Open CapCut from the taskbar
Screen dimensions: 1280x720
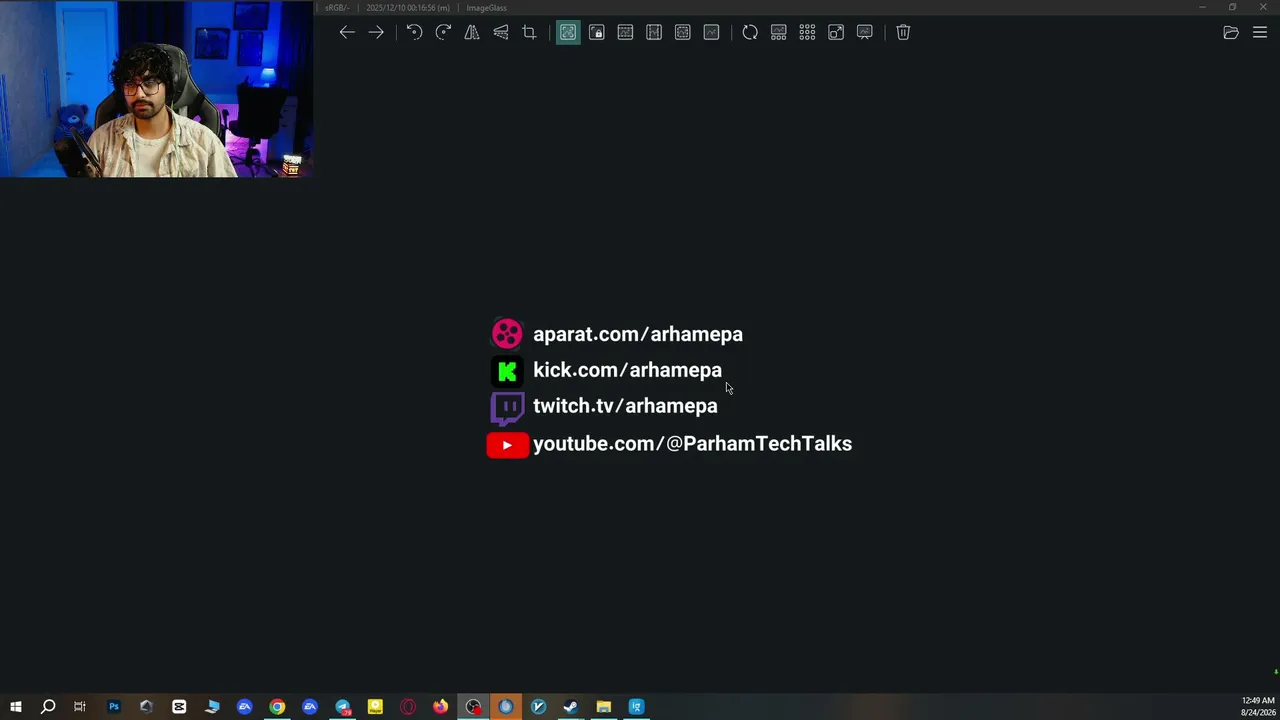tap(179, 707)
